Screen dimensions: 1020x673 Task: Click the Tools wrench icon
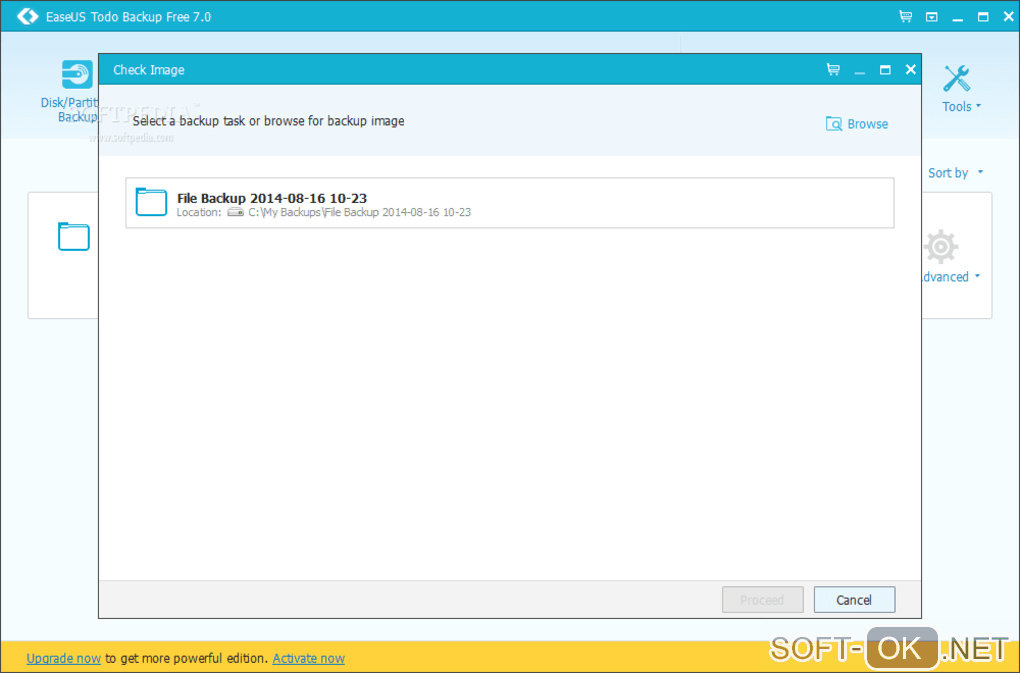coord(957,79)
